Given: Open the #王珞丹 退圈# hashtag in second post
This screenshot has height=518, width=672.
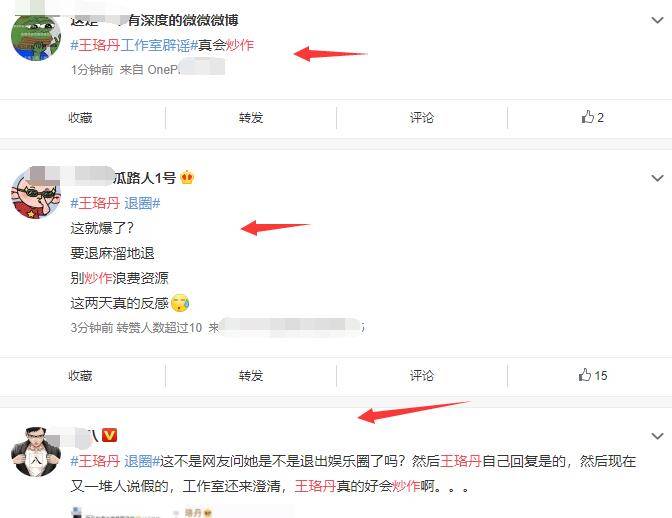Looking at the screenshot, I should pos(115,203).
